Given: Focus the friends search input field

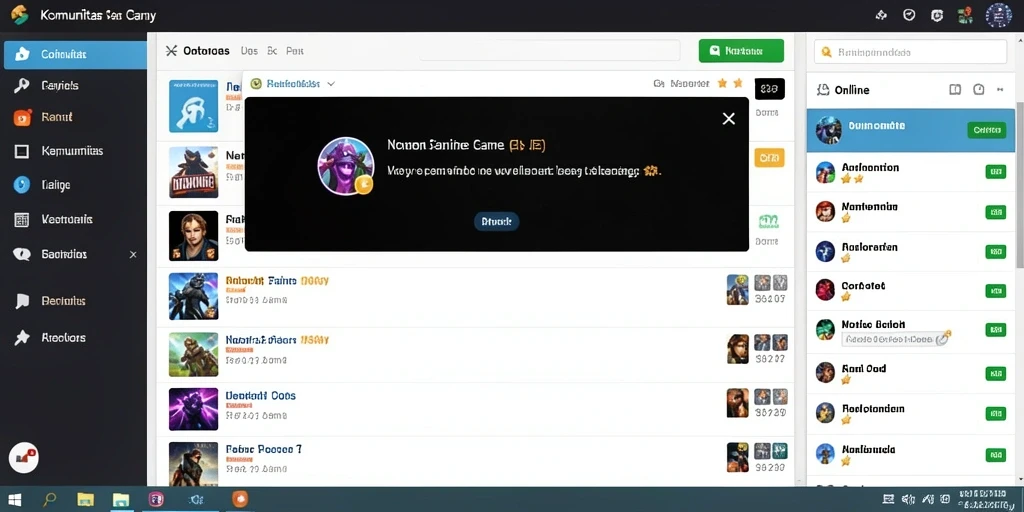Looking at the screenshot, I should [910, 52].
